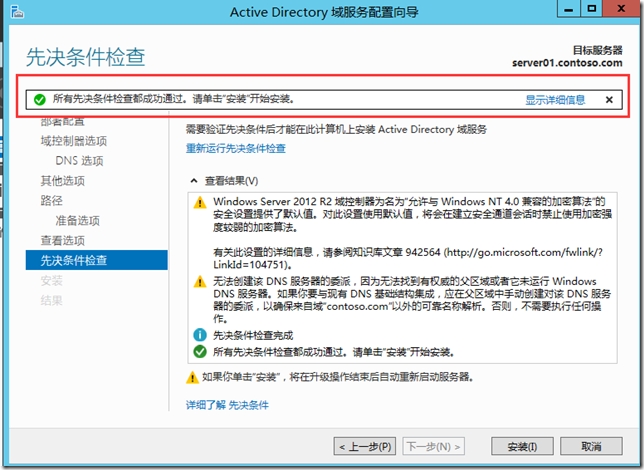Click the wizard app icon in title bar

[x=17, y=12]
